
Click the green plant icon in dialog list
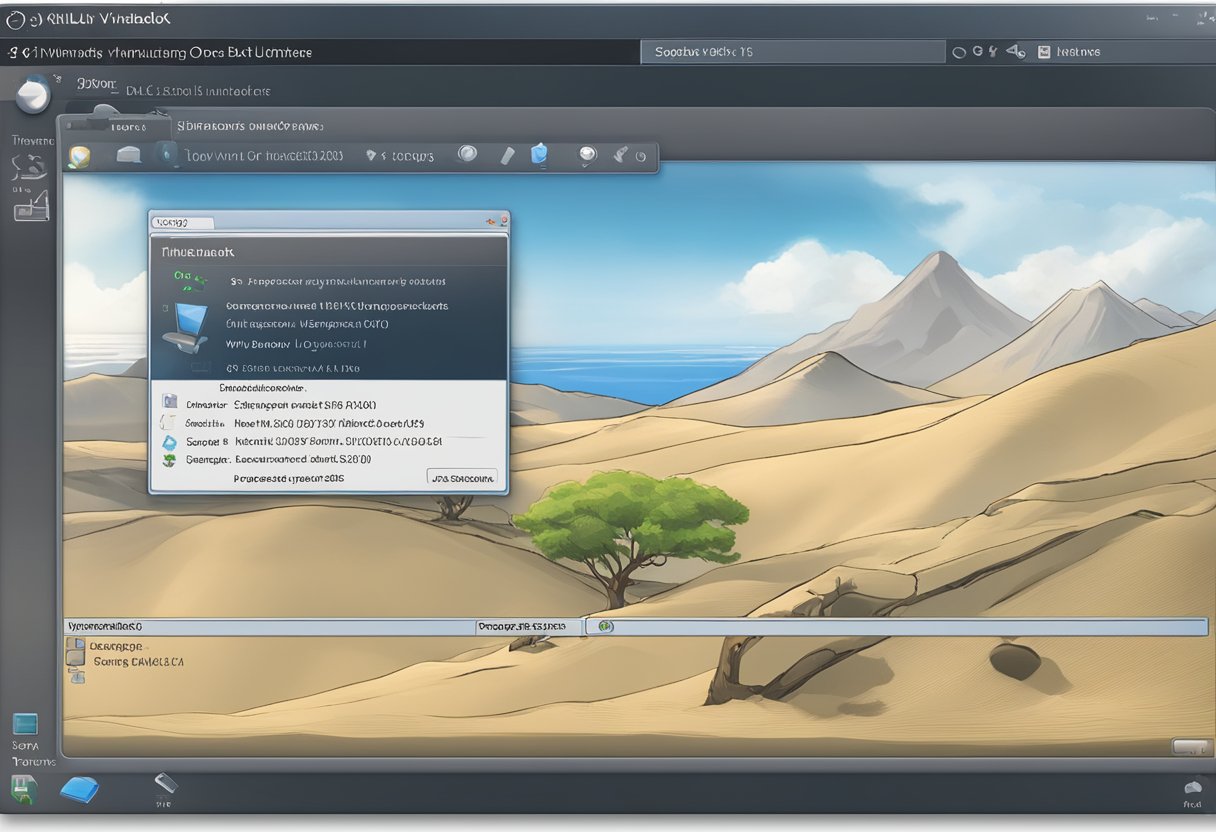coord(168,460)
